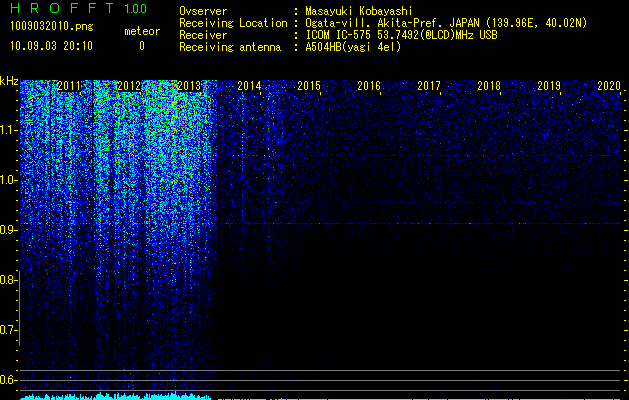
Task: Click the Ogata-vill. Akita-Pref. JAPAN location text
Action: (446, 23)
